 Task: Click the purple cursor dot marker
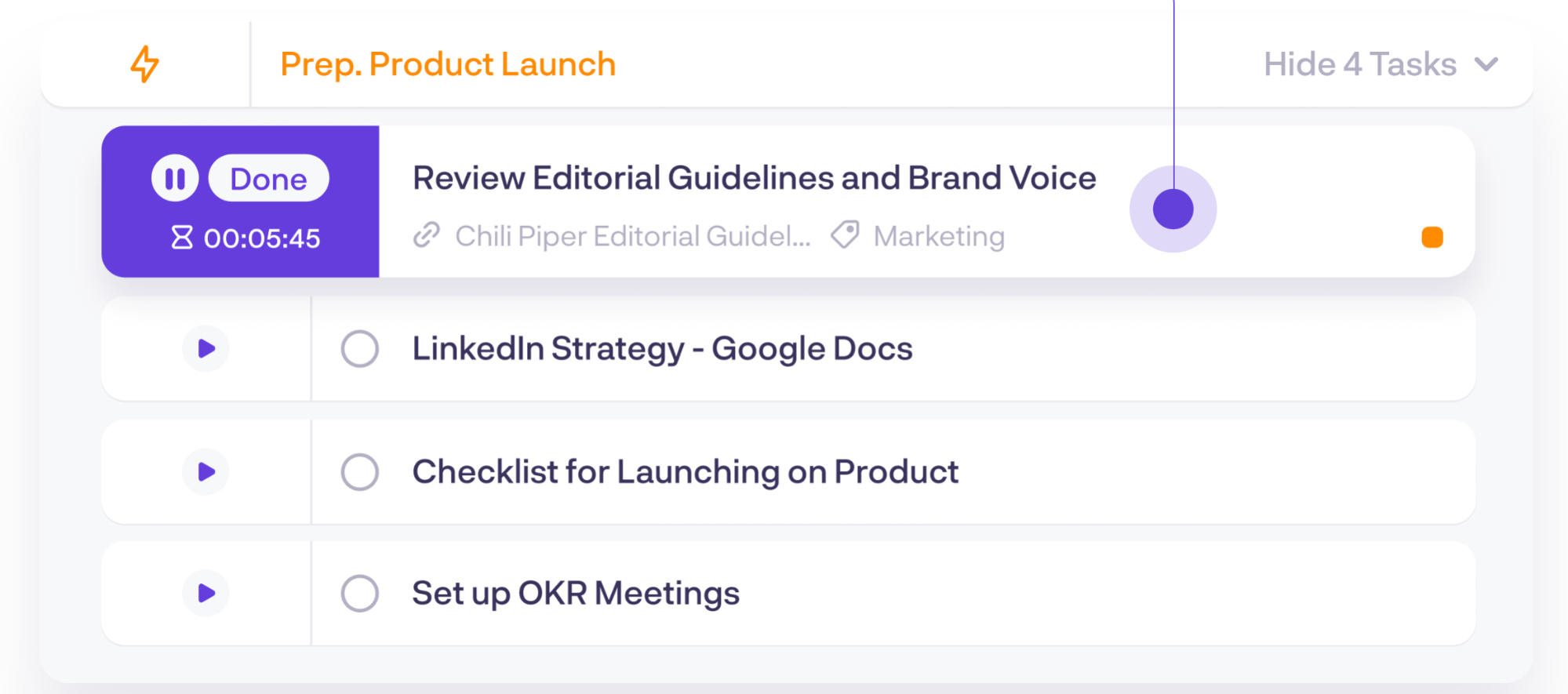(x=1173, y=209)
